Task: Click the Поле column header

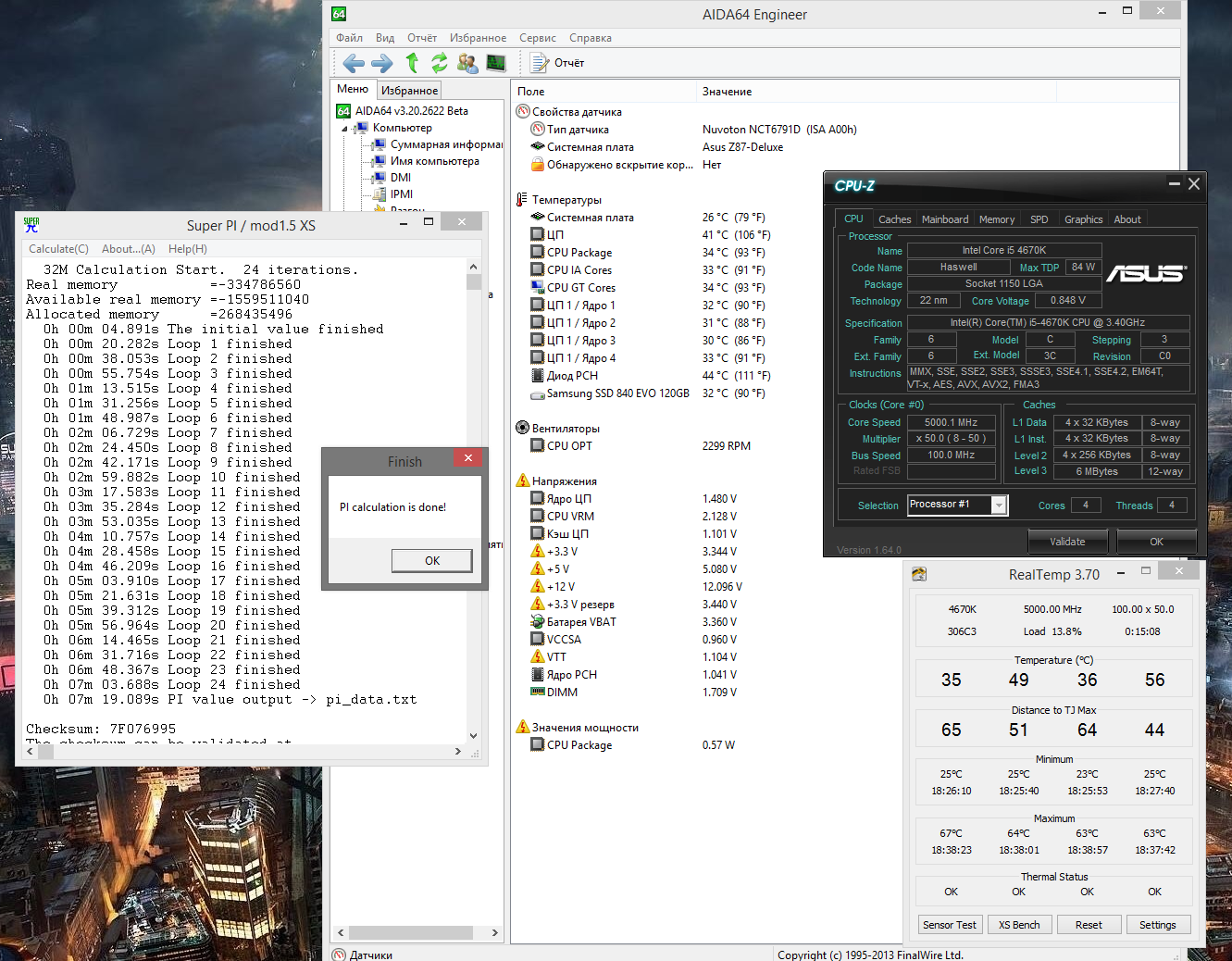Action: tap(531, 92)
